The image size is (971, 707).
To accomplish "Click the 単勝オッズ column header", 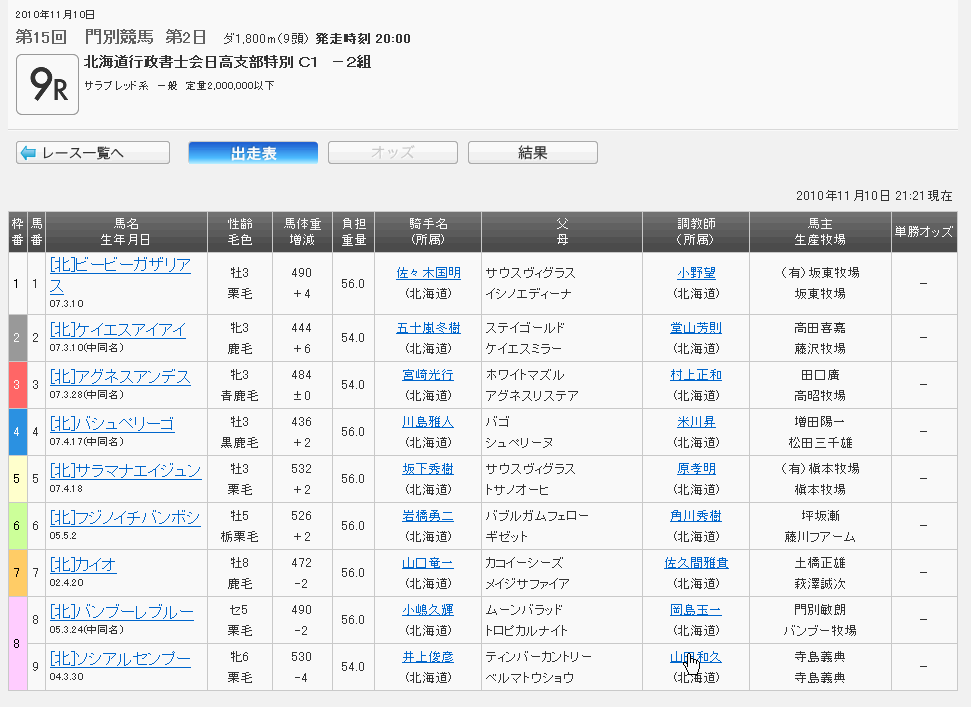I will coord(923,231).
